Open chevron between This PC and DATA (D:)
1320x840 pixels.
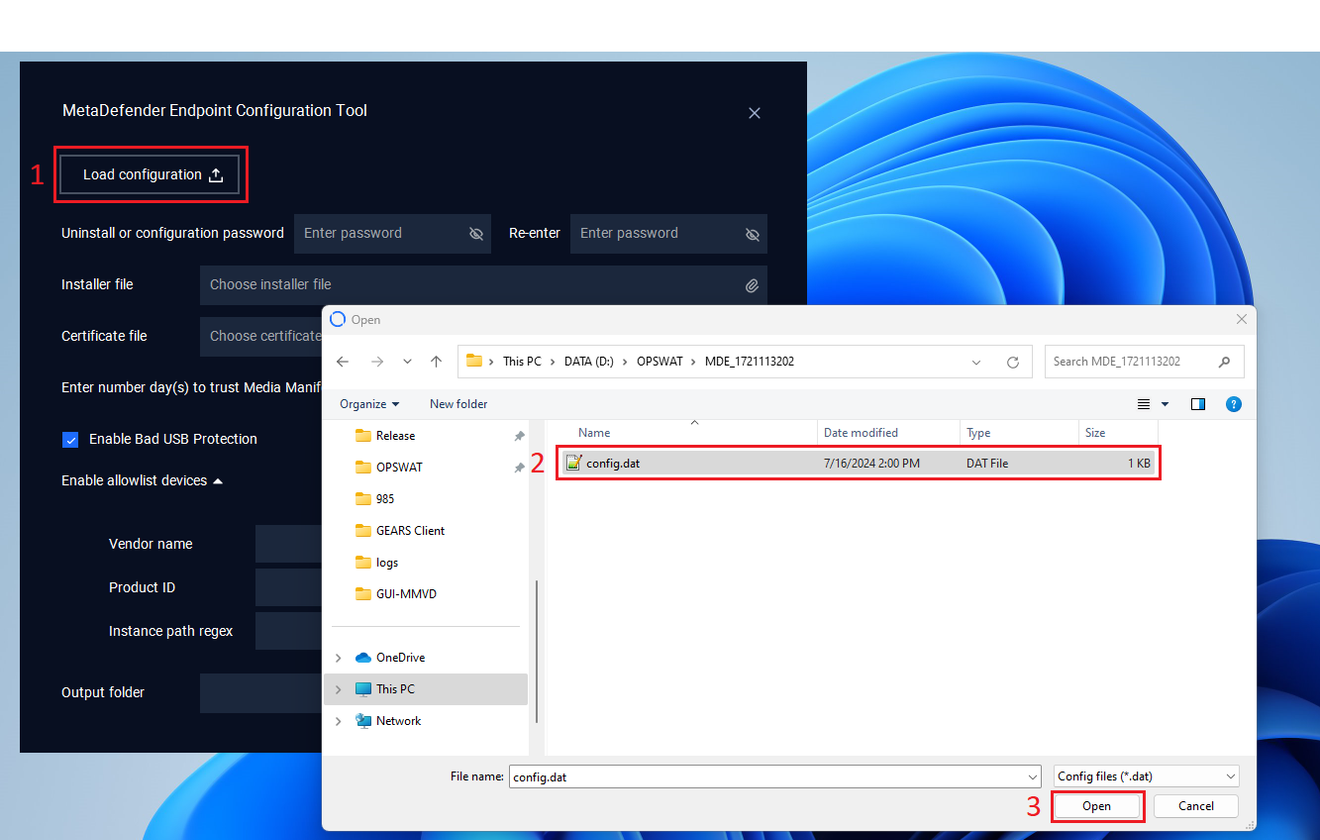point(552,362)
